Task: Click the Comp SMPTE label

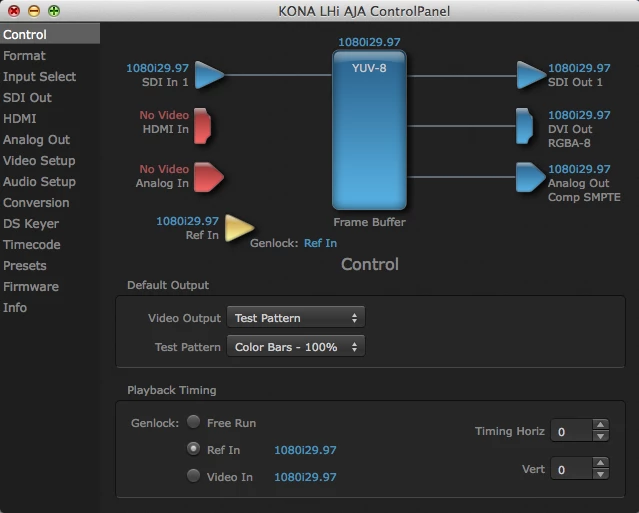Action: [584, 197]
